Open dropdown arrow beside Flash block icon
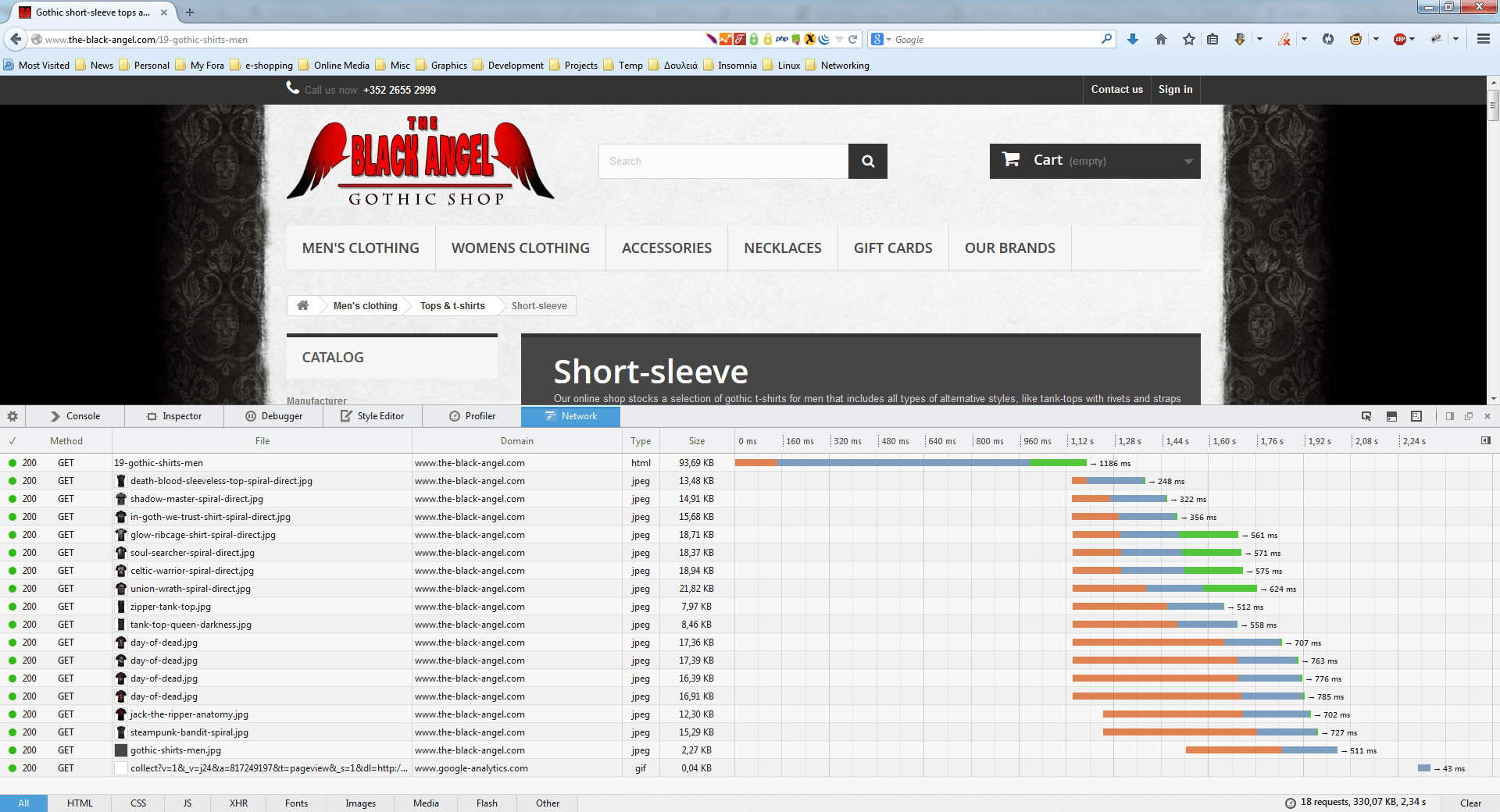 [1304, 39]
